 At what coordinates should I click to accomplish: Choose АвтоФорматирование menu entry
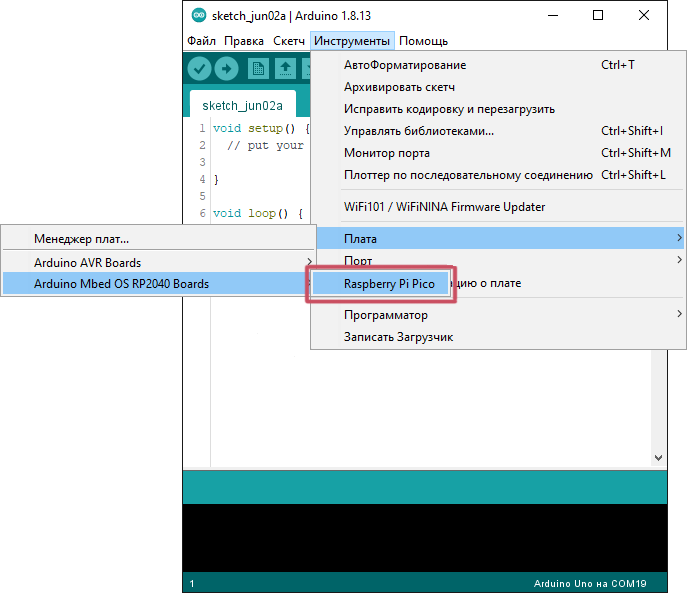498,65
